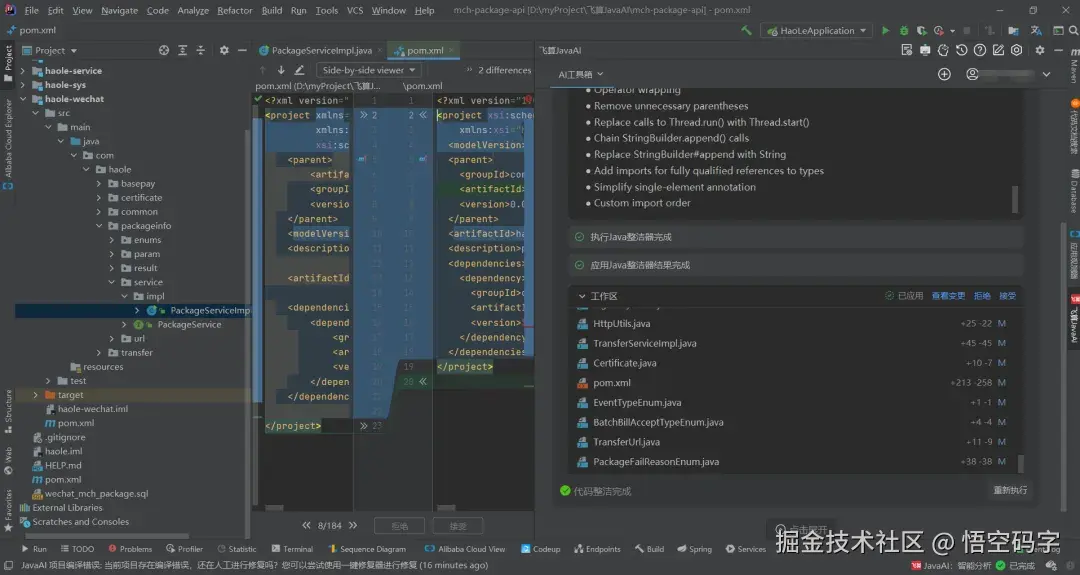The width and height of the screenshot is (1080, 575).
Task: Click the 查看变更 link
Action: 948,296
